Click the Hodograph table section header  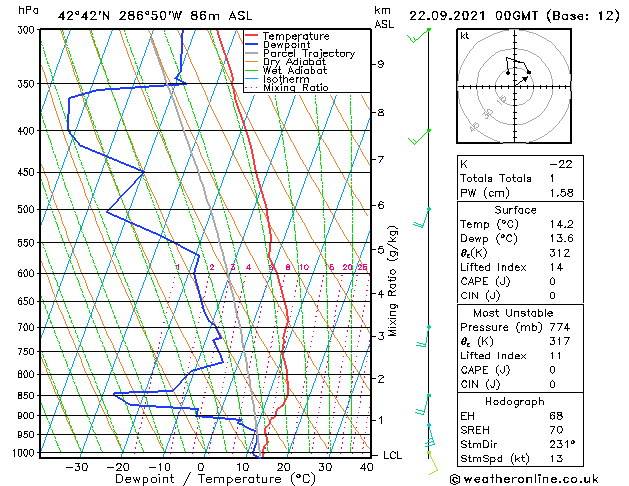515,402
